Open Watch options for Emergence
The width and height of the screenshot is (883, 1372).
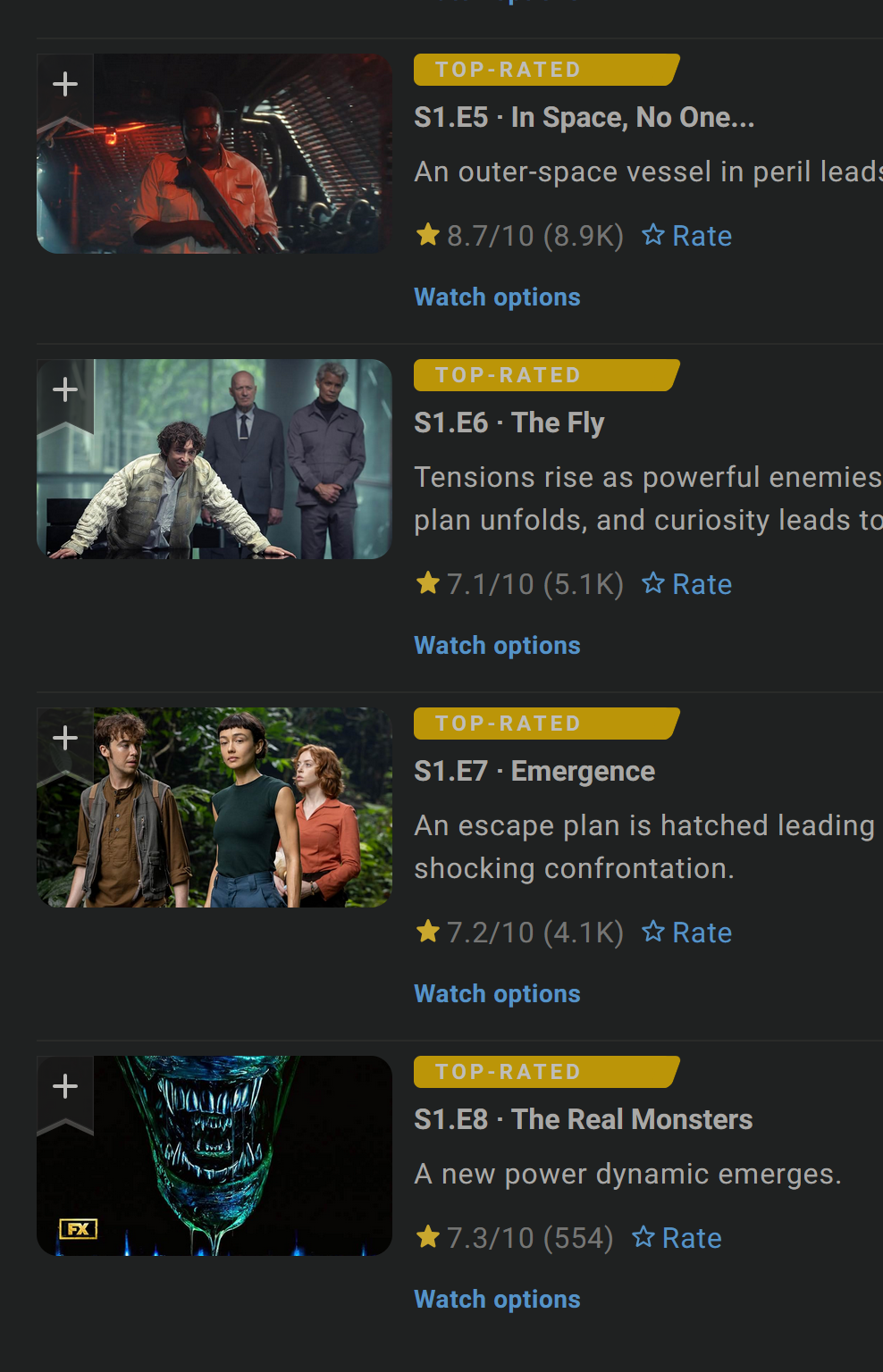pos(497,994)
